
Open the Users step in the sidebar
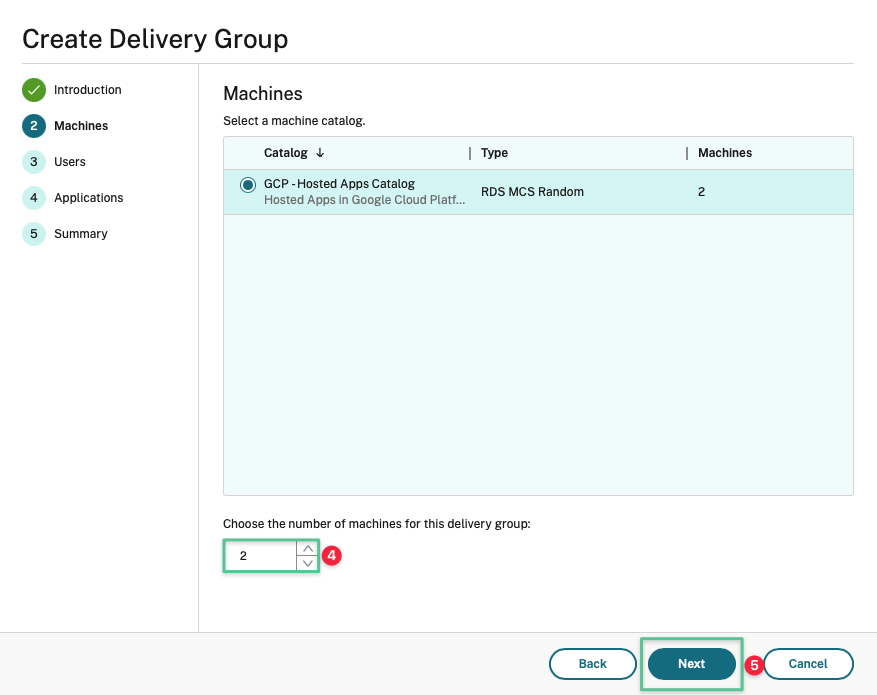(x=70, y=162)
